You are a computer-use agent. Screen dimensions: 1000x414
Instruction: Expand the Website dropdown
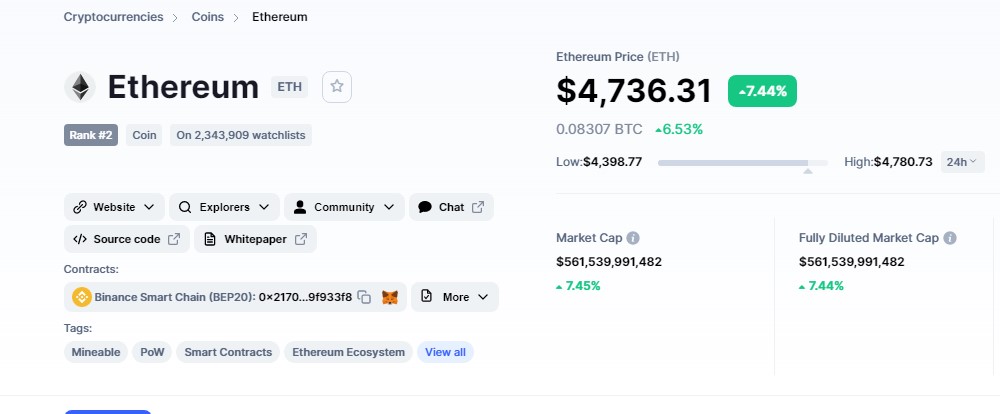[114, 207]
